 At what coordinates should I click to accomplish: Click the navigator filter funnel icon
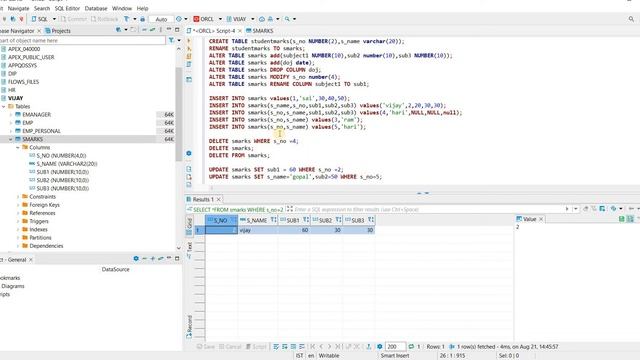[171, 40]
